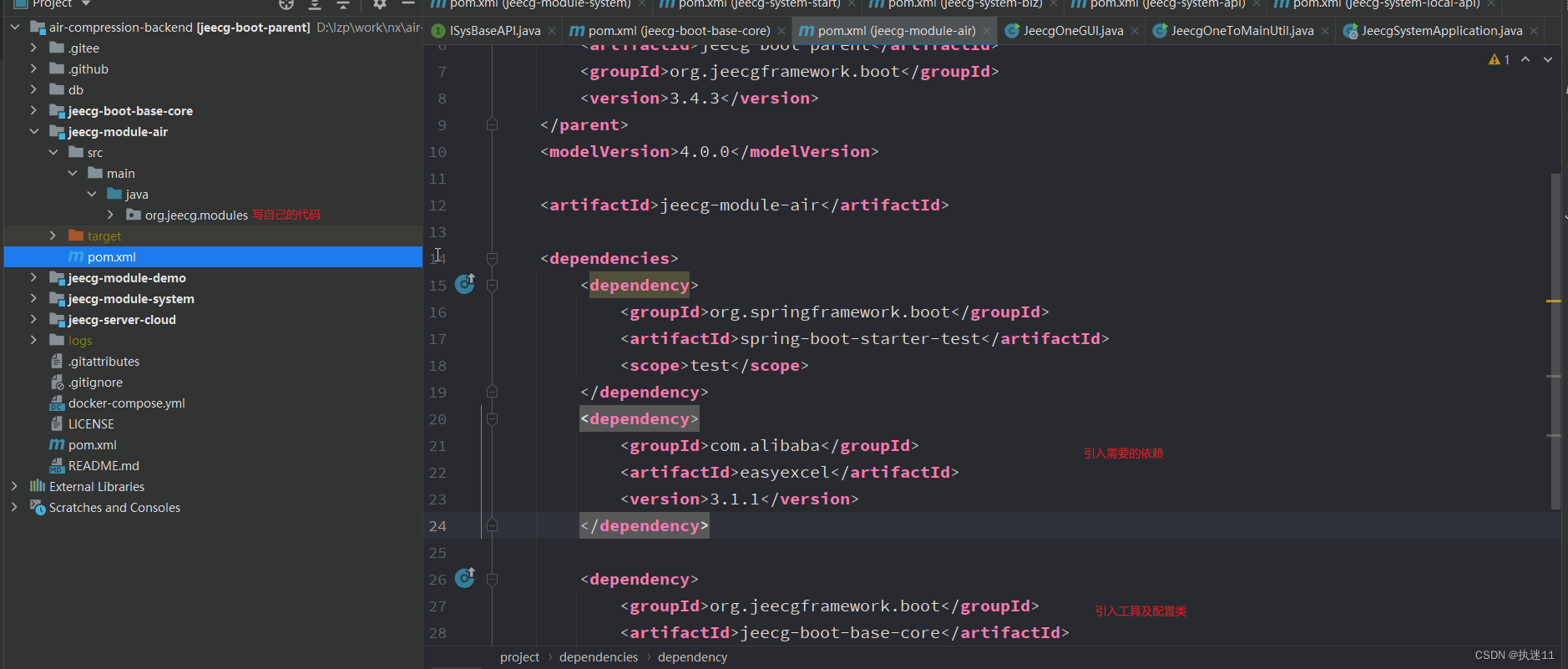Expand the org.jeecg.modules package

[110, 215]
